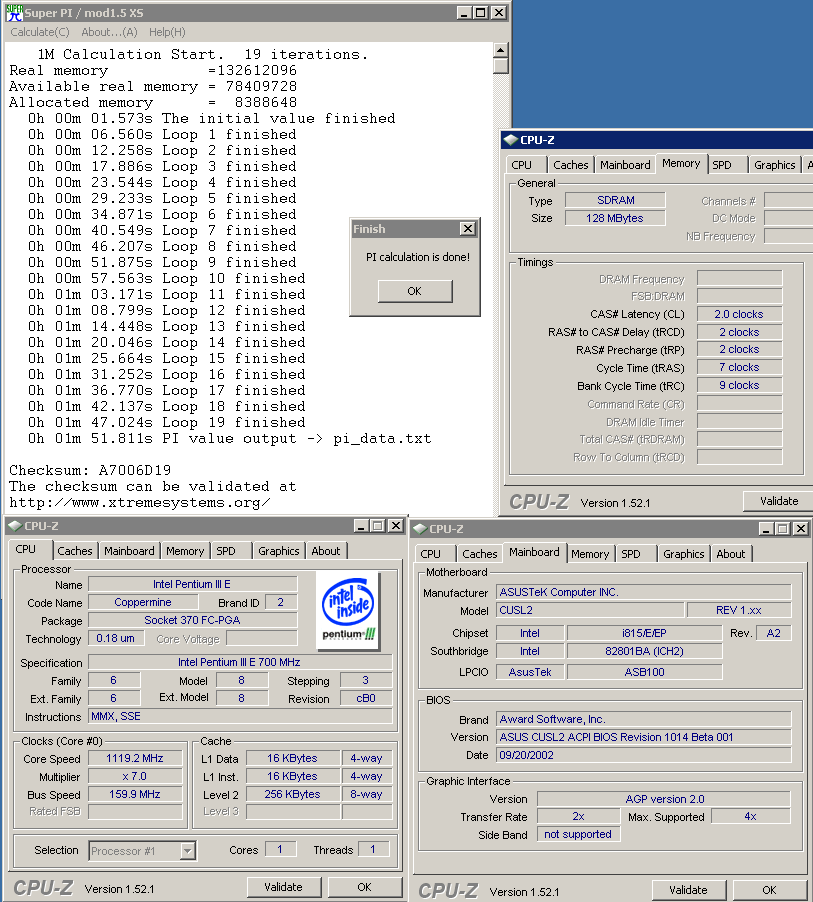Open the About...(A) menu in Super PI
Image resolution: width=813 pixels, height=902 pixels.
click(x=109, y=32)
